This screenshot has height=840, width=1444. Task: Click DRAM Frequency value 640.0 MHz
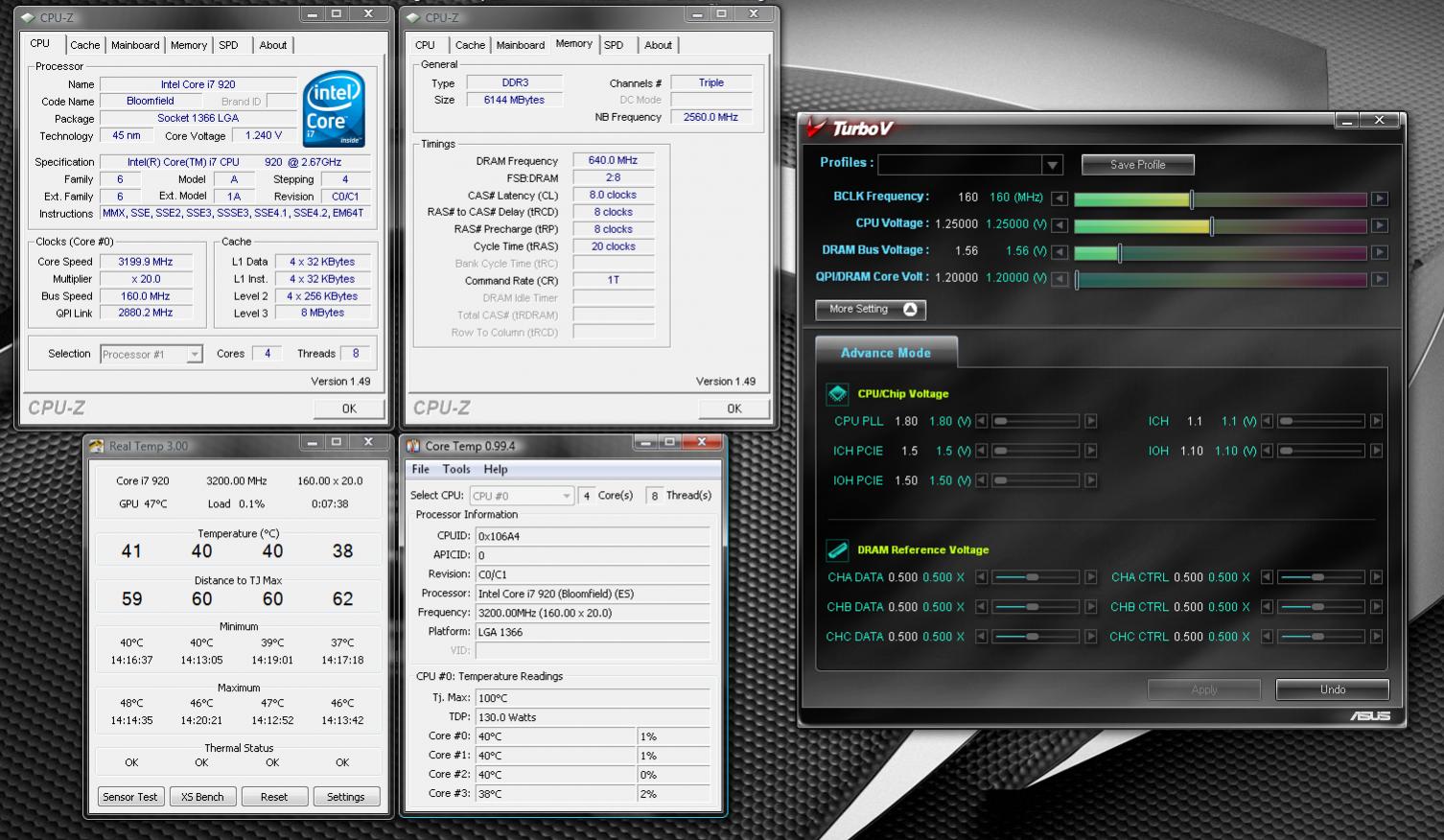coord(613,160)
